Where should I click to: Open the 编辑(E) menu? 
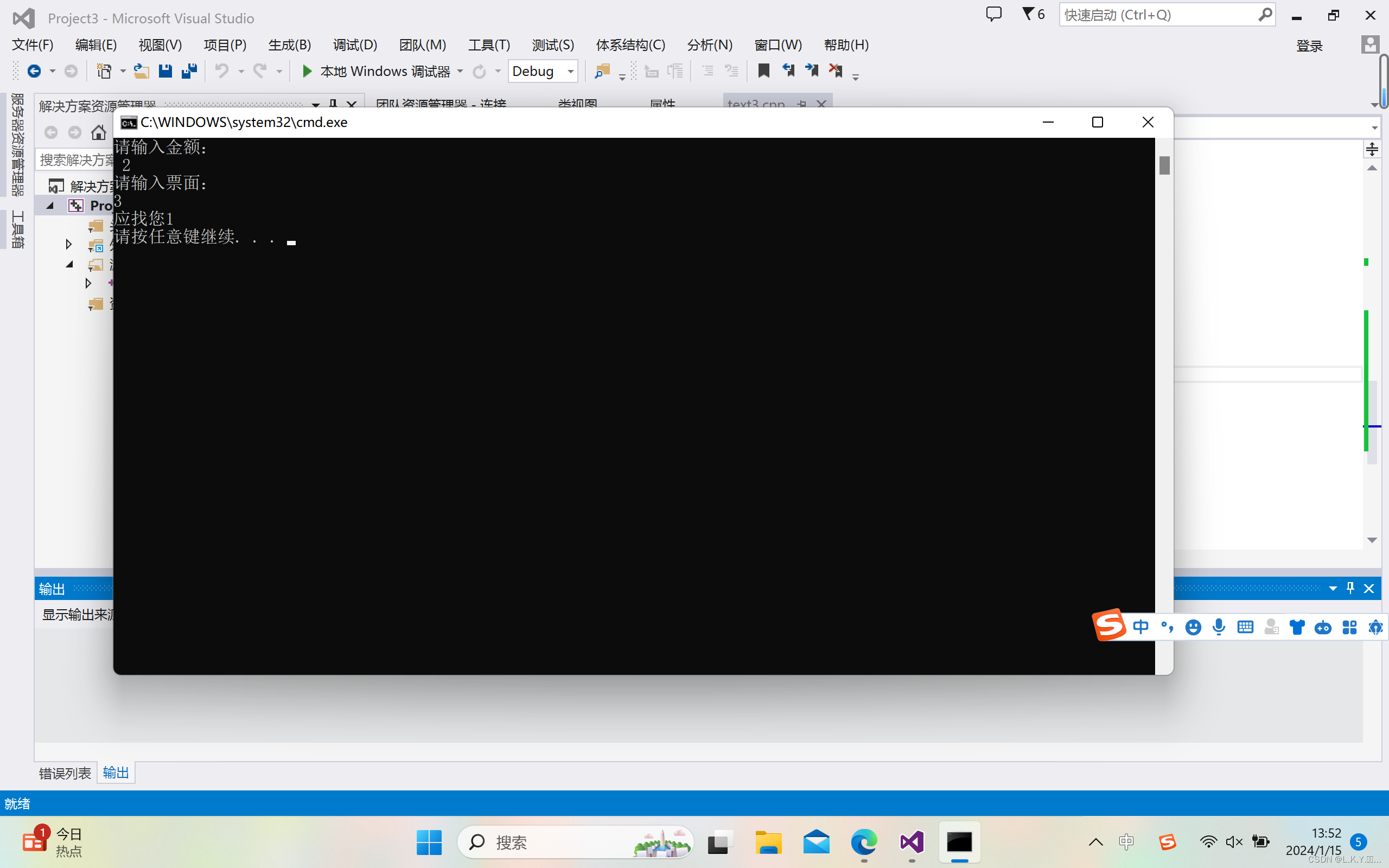(96, 45)
